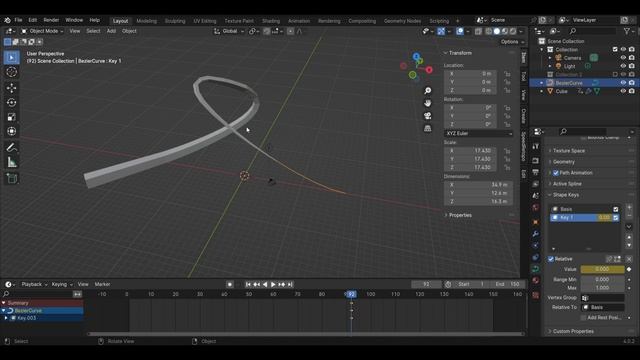The height and width of the screenshot is (360, 640).
Task: Click the Options button in viewport header
Action: [x=511, y=42]
